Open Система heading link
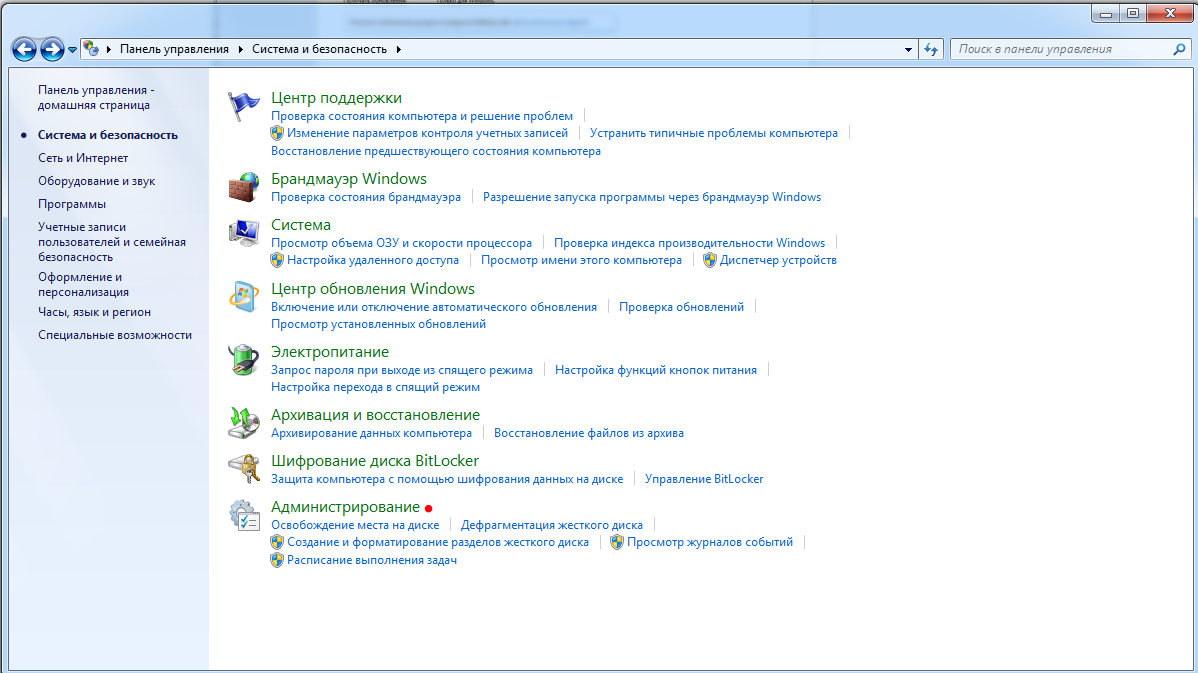This screenshot has height=673, width=1198. [x=301, y=225]
